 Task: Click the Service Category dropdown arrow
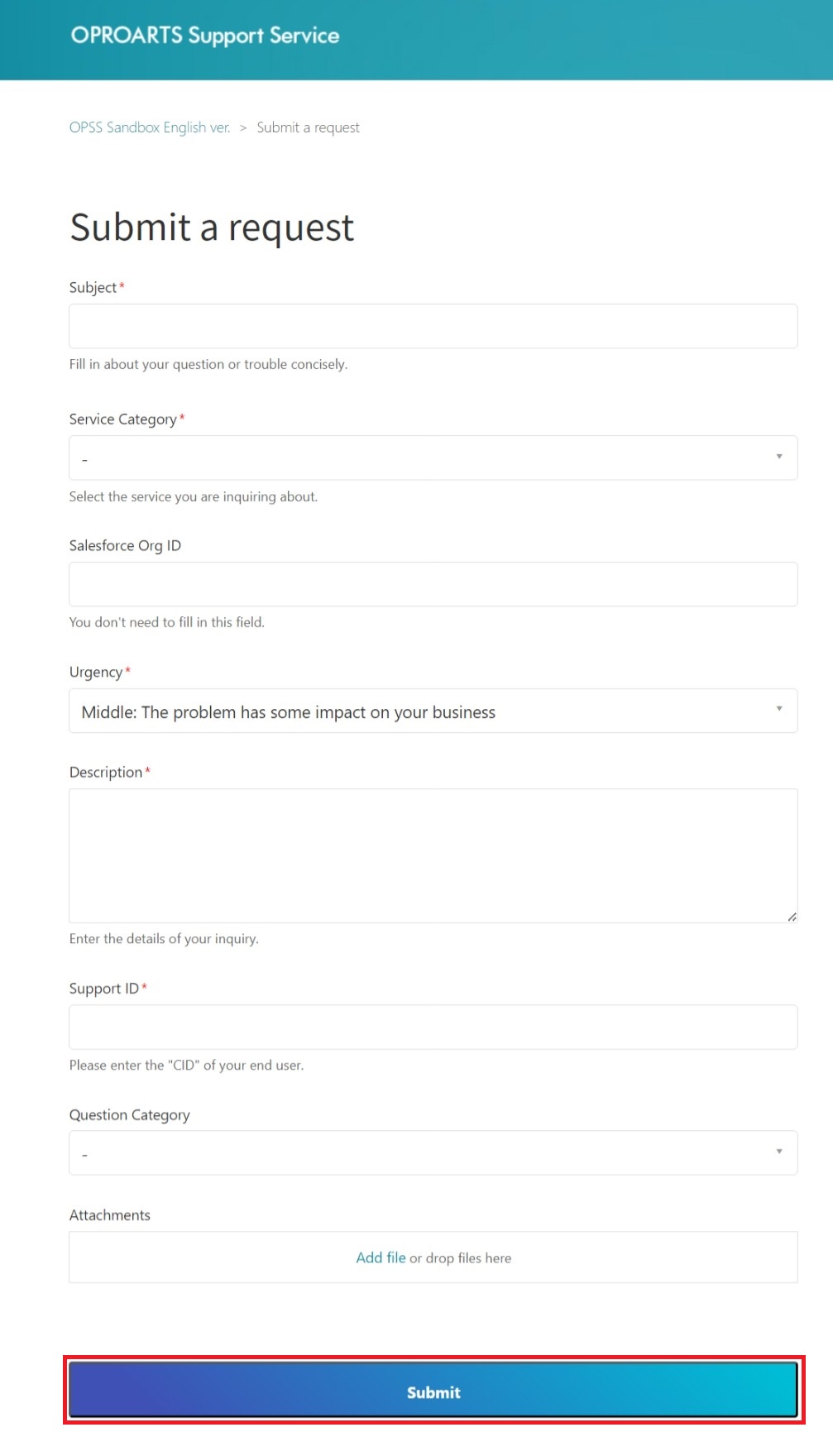click(x=778, y=456)
